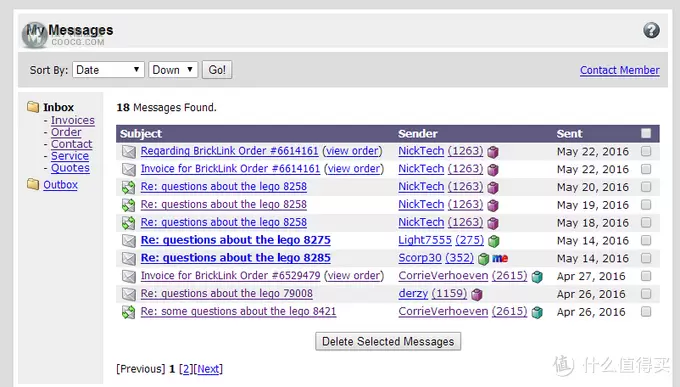Click the Next page link
This screenshot has width=680, height=387.
point(208,369)
